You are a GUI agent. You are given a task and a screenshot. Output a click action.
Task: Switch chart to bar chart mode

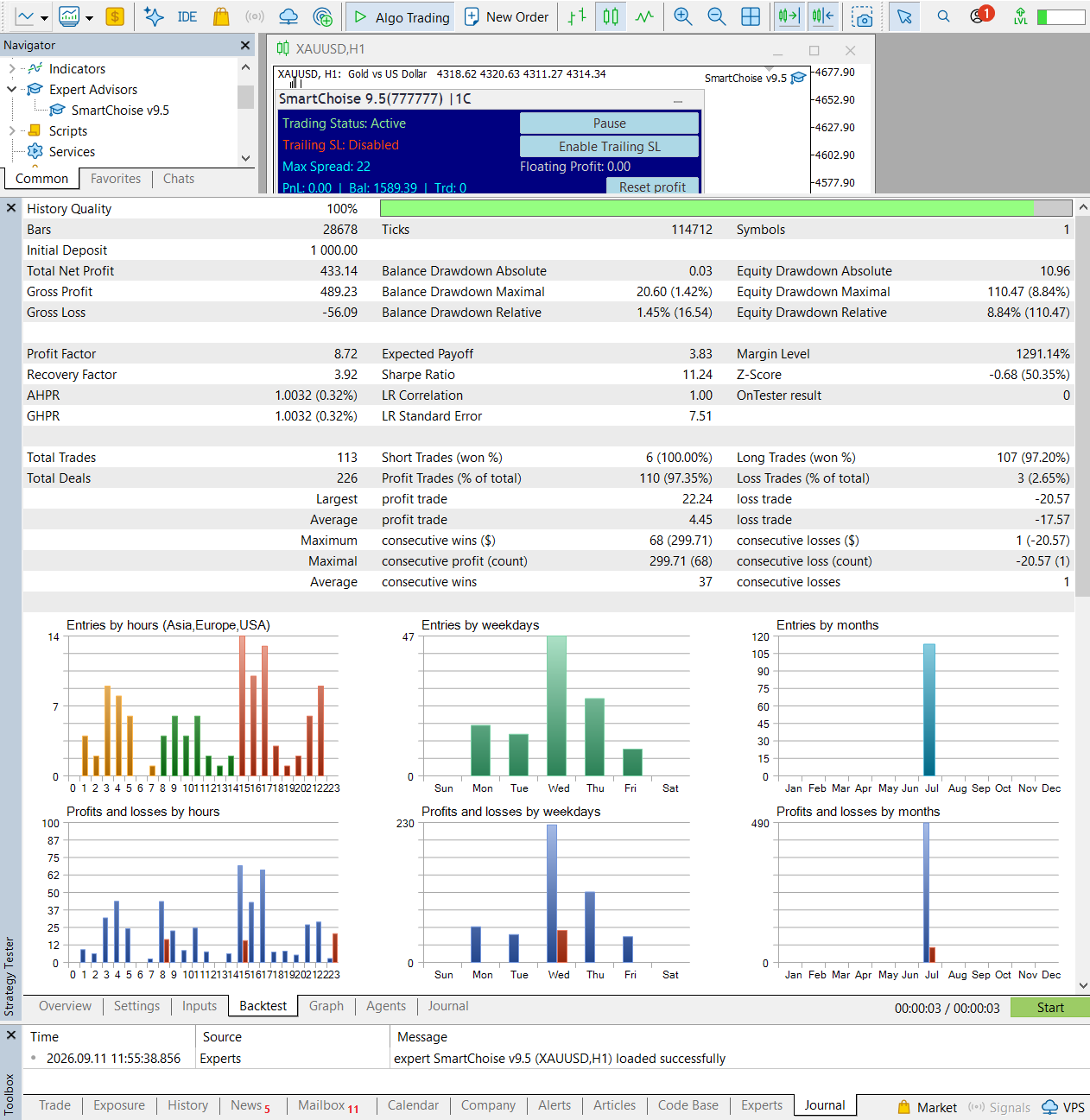pyautogui.click(x=578, y=16)
